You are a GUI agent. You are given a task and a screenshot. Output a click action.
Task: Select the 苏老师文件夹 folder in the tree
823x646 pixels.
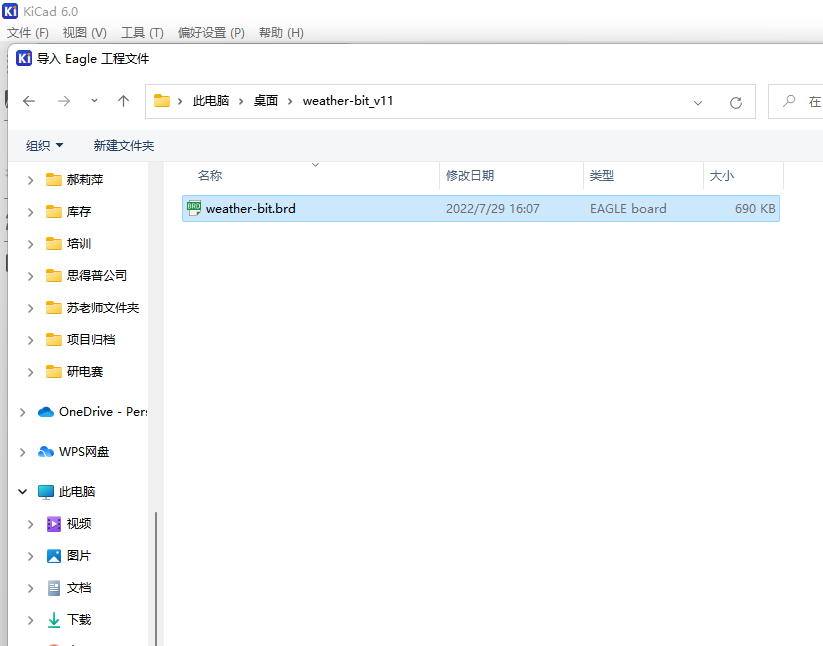click(x=103, y=308)
